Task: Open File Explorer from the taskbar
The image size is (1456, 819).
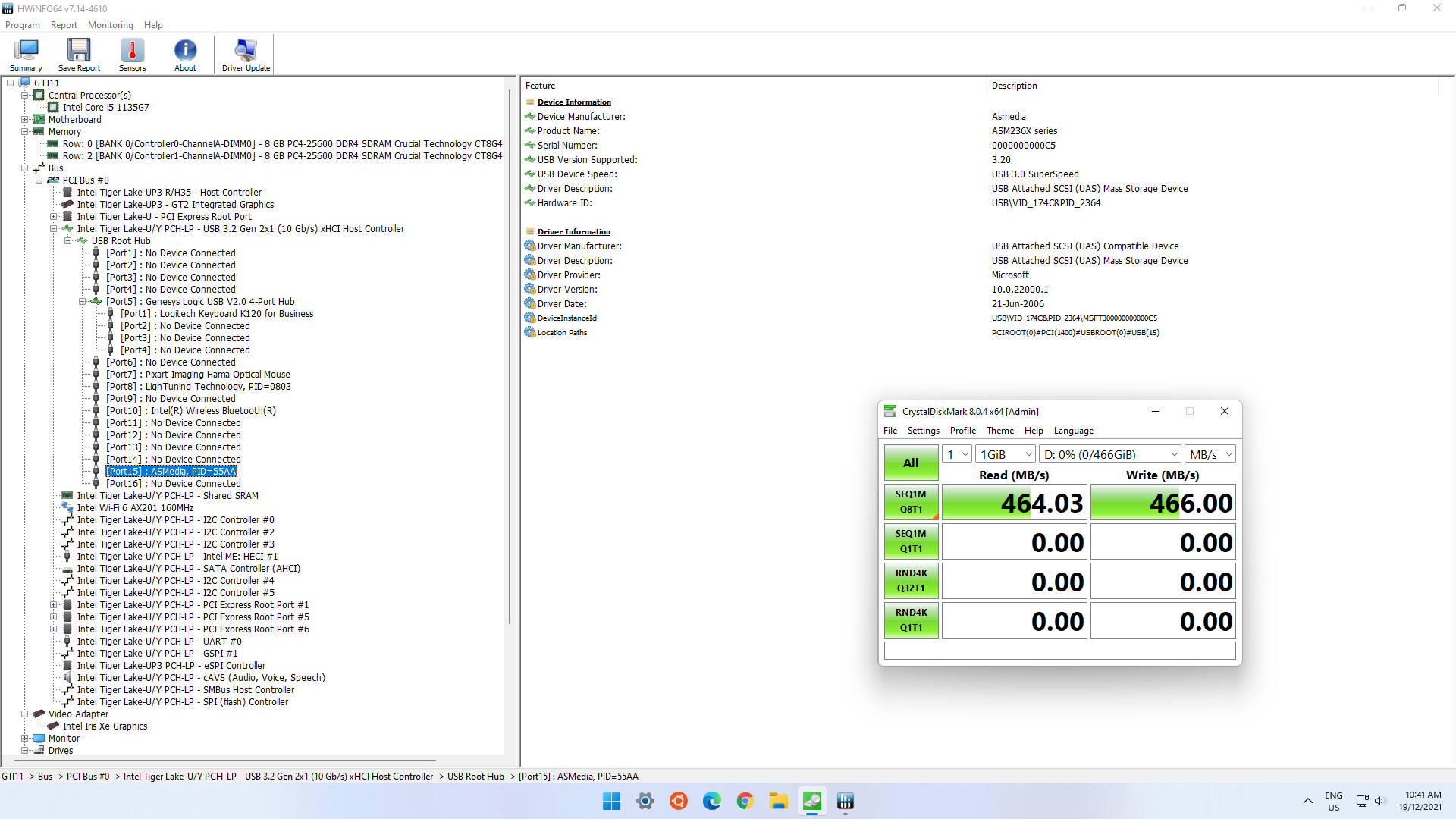Action: point(778,801)
